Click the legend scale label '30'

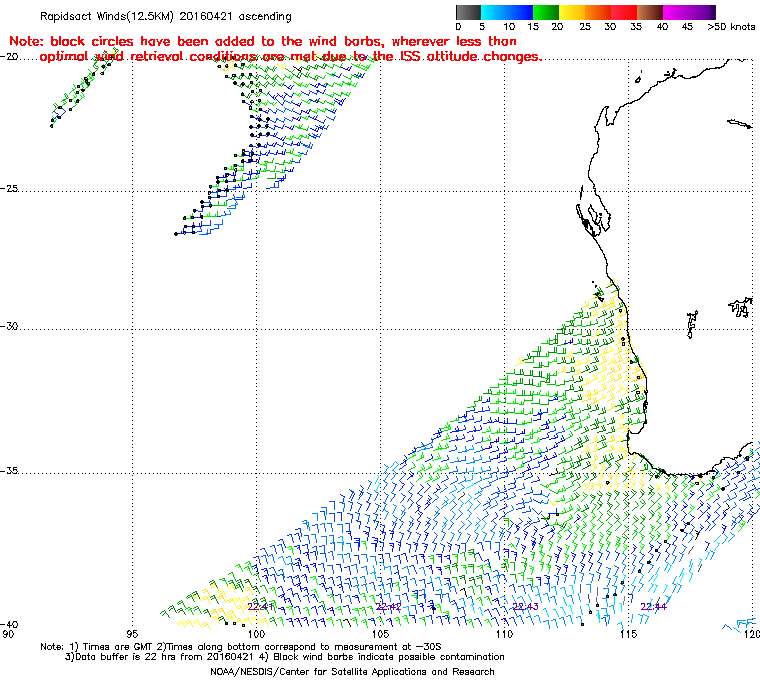(610, 27)
